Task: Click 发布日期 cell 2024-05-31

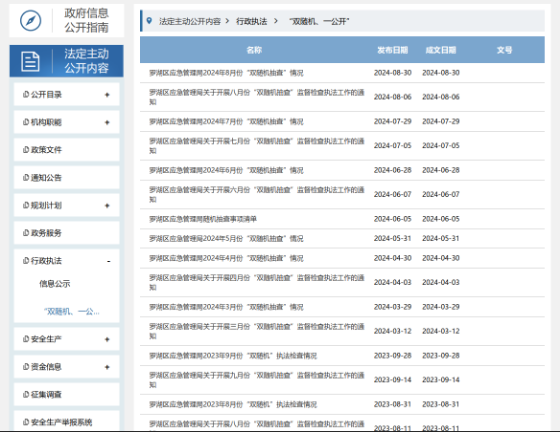Action: click(x=392, y=238)
